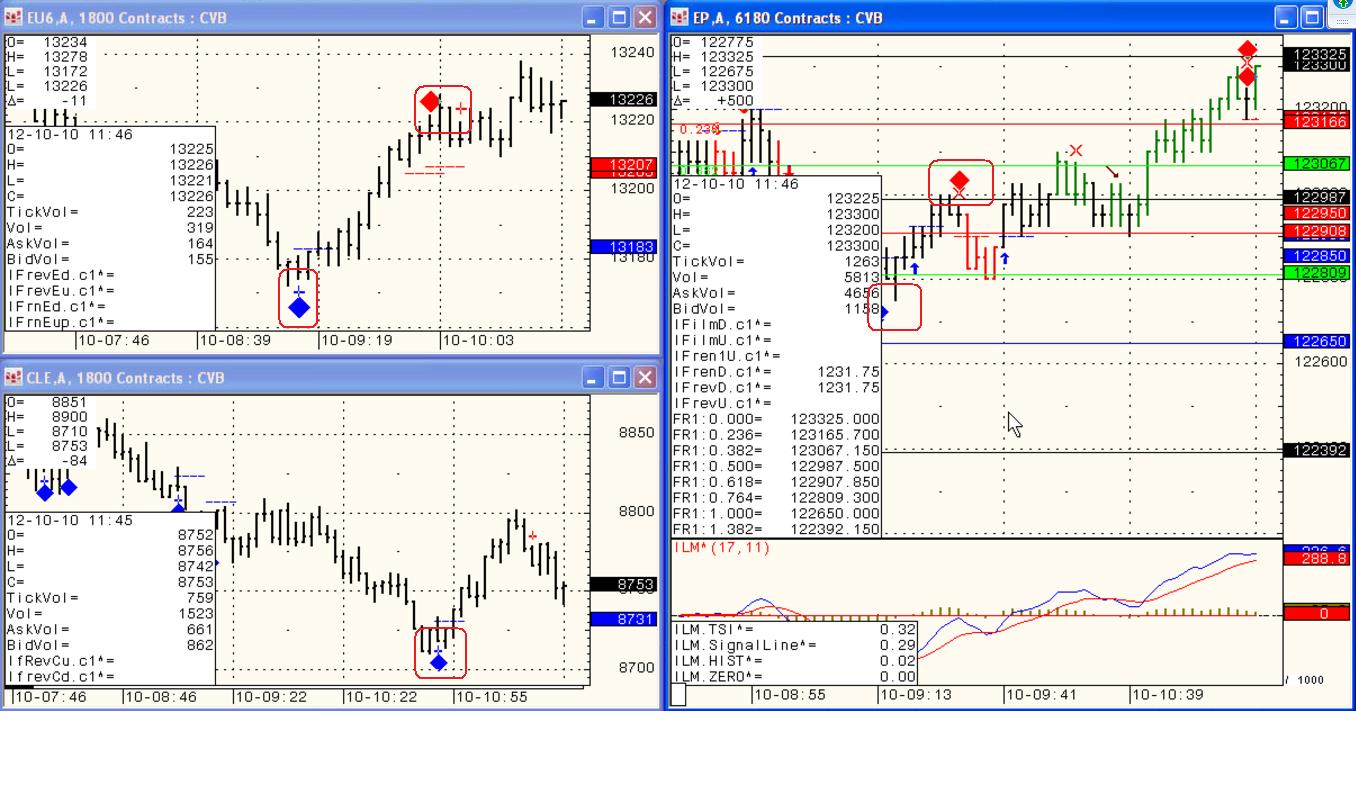Screen dimensions: 1356x803
Task: Click the 10-10:39 time label on EP
Action: click(x=1169, y=694)
